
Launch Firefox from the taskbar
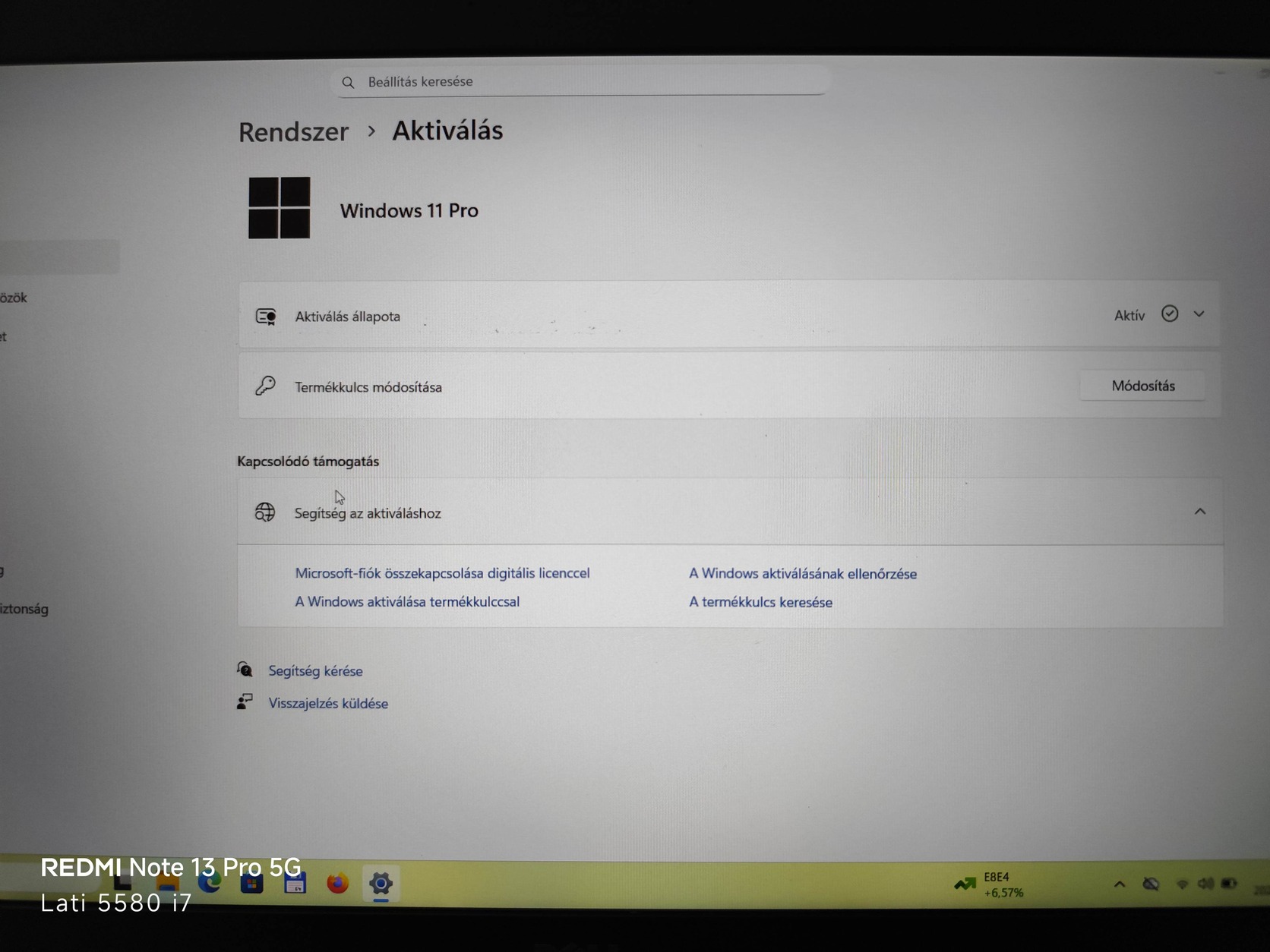pos(337,884)
